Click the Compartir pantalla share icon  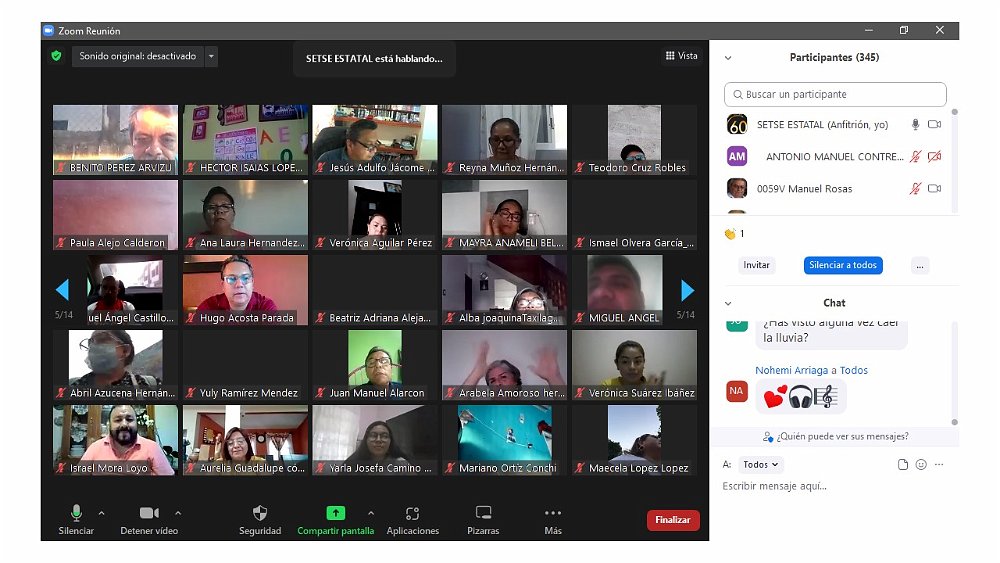coord(335,513)
